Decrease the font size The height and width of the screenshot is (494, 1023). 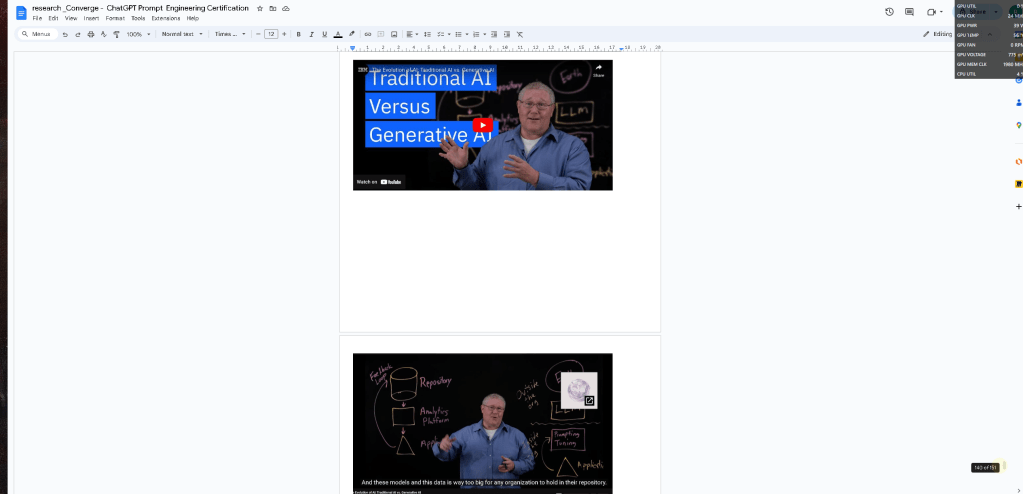(258, 34)
